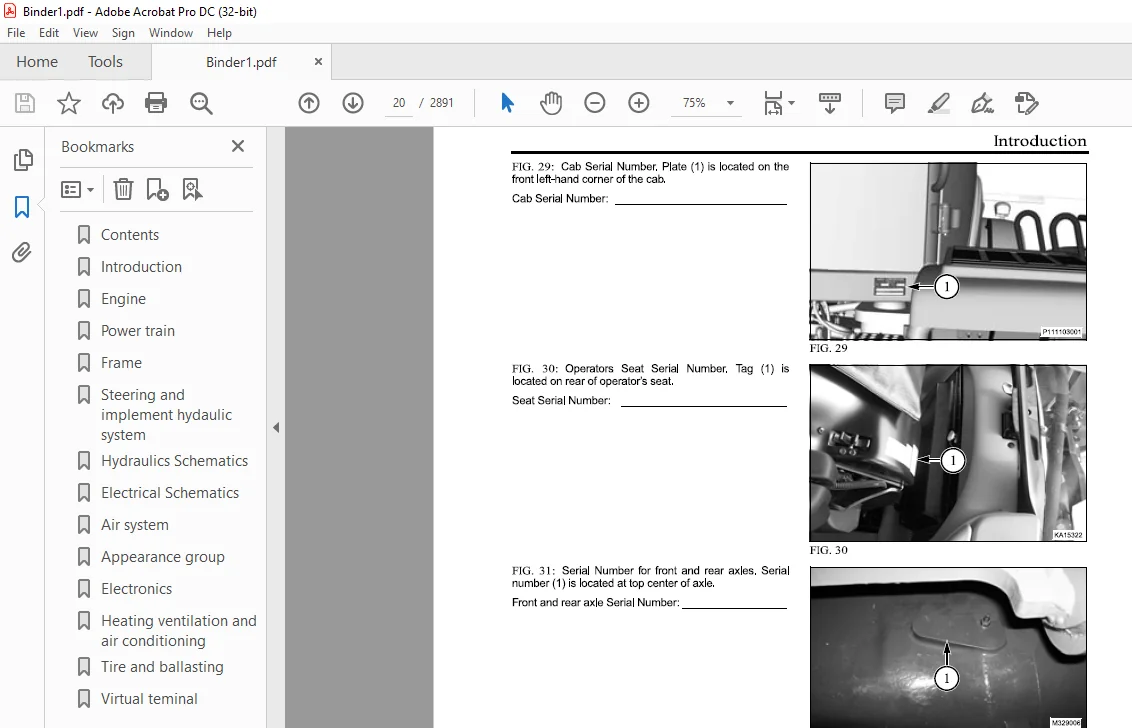Open bookmark options dropdown menu
Viewport: 1132px width, 728px height.
[77, 190]
